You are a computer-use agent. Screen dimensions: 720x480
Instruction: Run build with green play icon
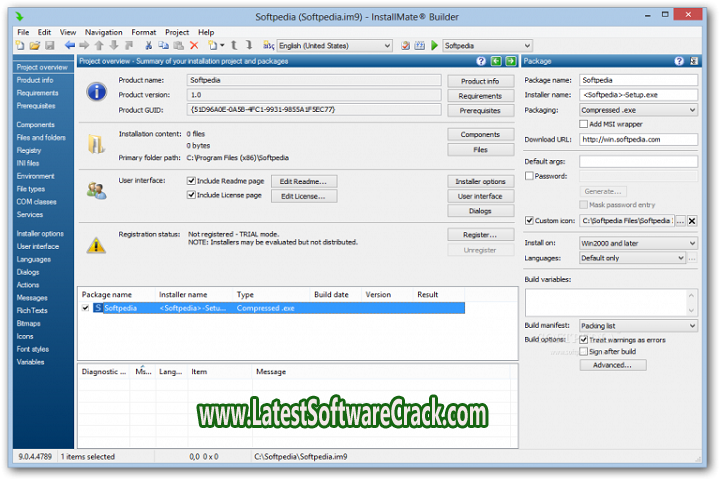pyautogui.click(x=434, y=46)
